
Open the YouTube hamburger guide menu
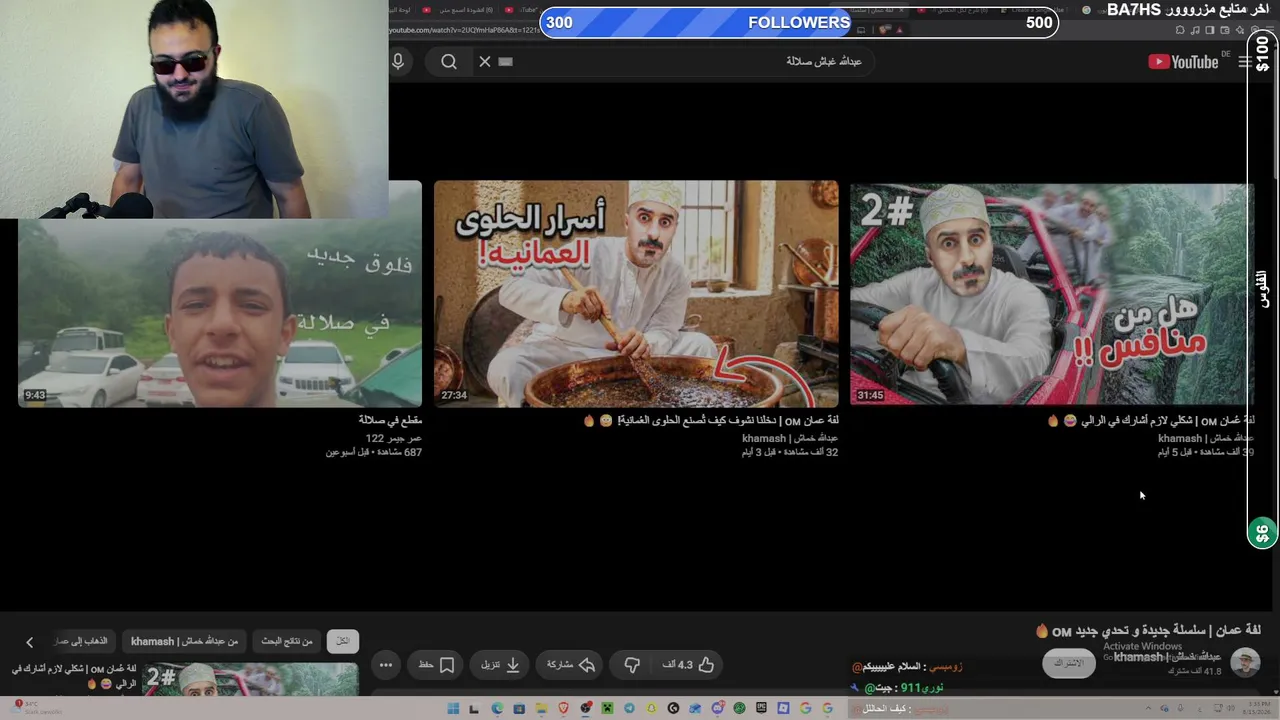pos(1244,62)
